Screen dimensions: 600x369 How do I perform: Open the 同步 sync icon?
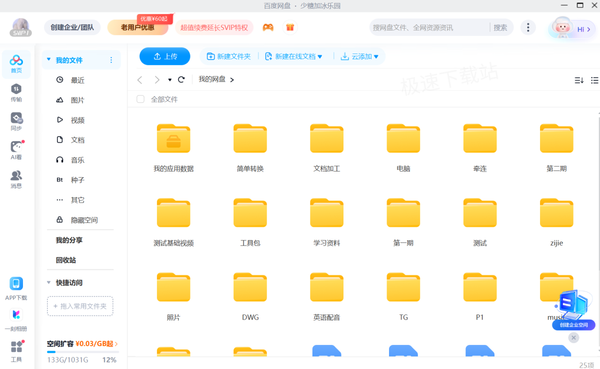[x=16, y=122]
